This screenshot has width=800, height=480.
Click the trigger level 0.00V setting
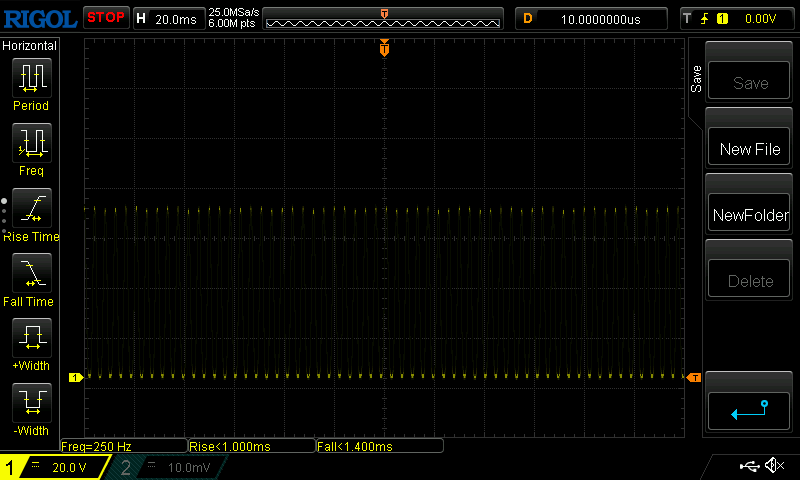click(760, 19)
